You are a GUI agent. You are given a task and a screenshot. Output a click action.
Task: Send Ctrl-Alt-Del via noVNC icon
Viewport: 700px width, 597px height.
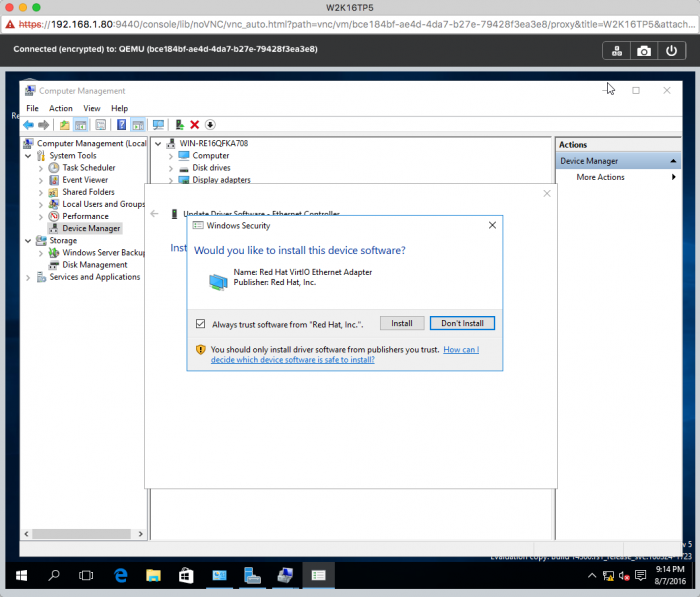click(x=617, y=51)
